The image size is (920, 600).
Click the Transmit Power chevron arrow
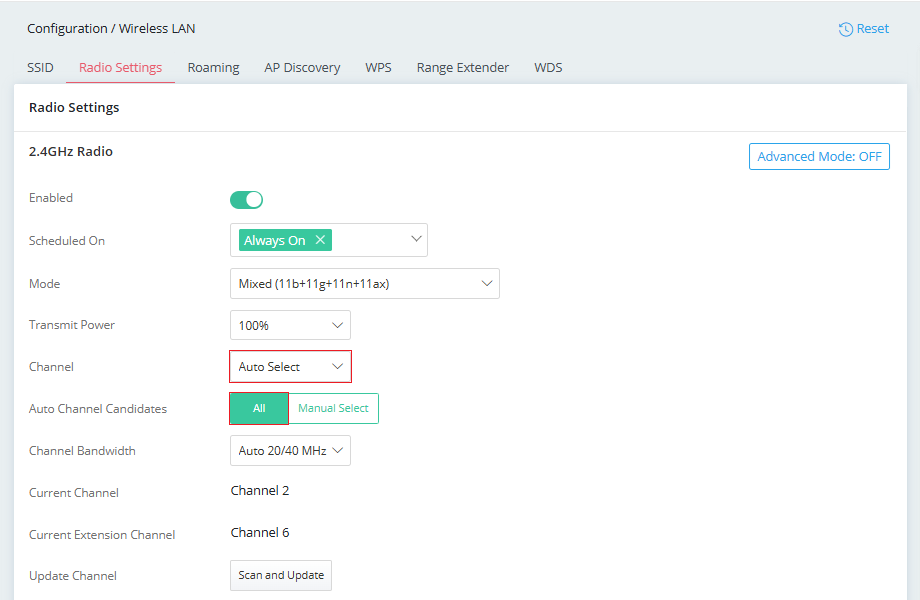(337, 325)
